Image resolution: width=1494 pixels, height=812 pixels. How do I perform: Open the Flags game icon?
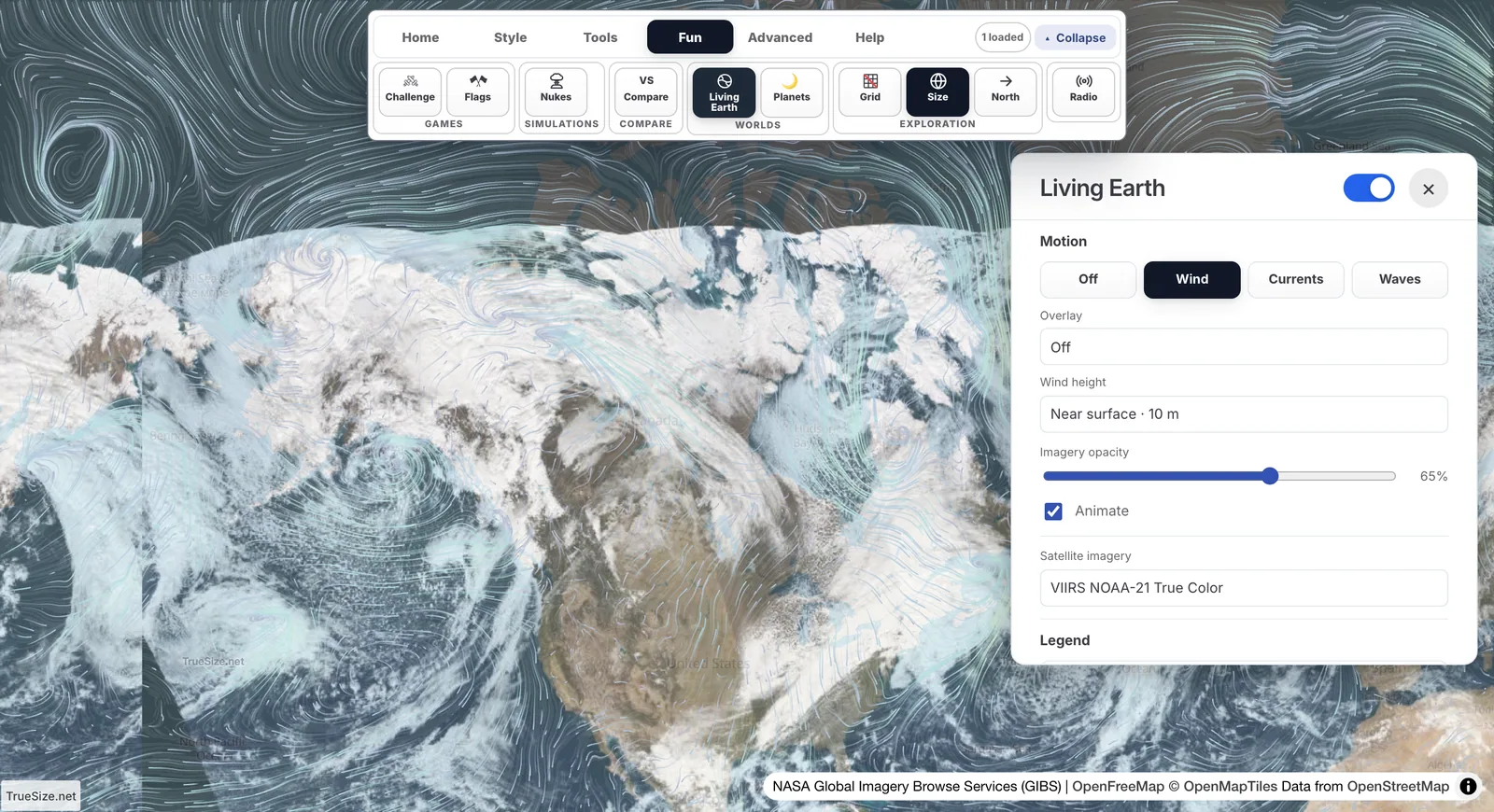tap(477, 91)
